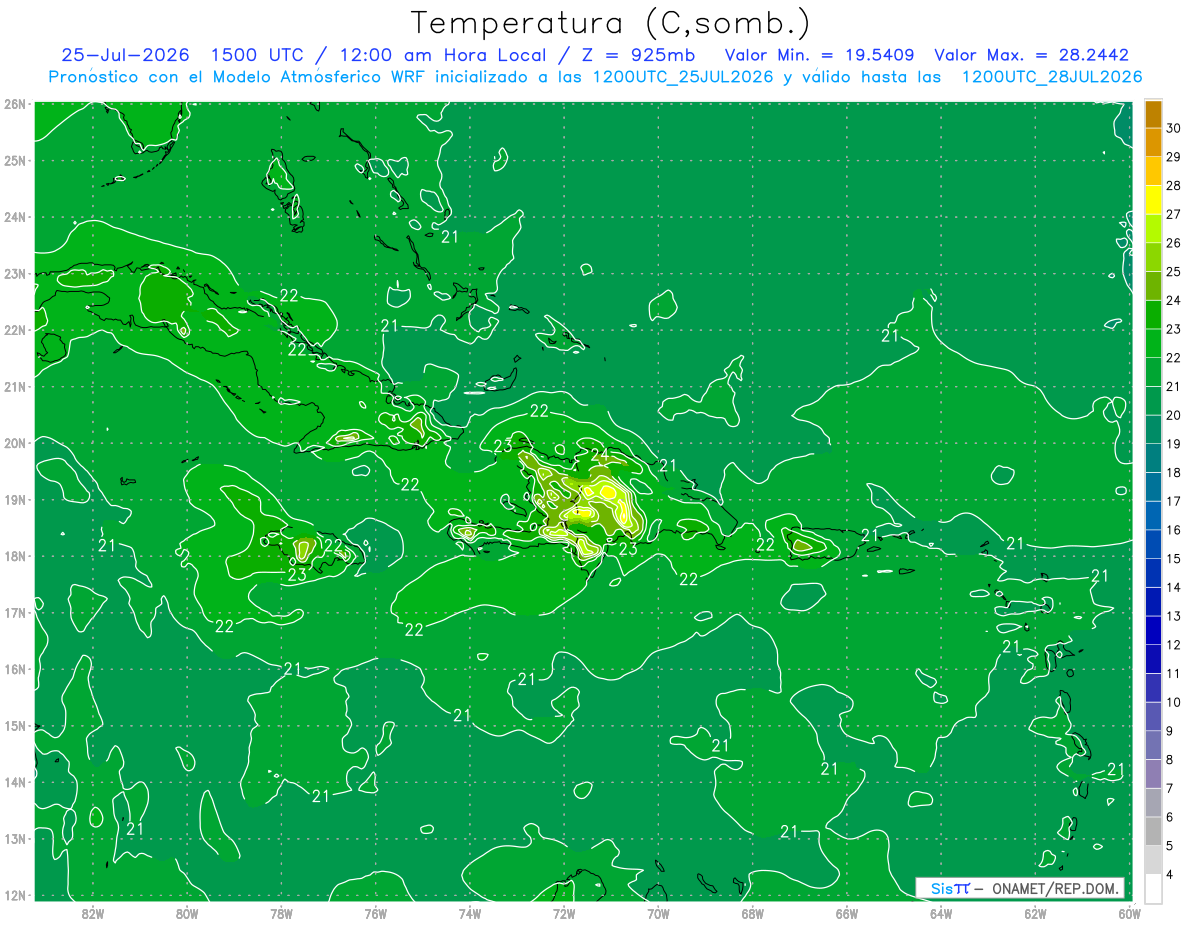This screenshot has width=1200, height=927.
Task: Click the '20N' latitude label
Action: 15,443
